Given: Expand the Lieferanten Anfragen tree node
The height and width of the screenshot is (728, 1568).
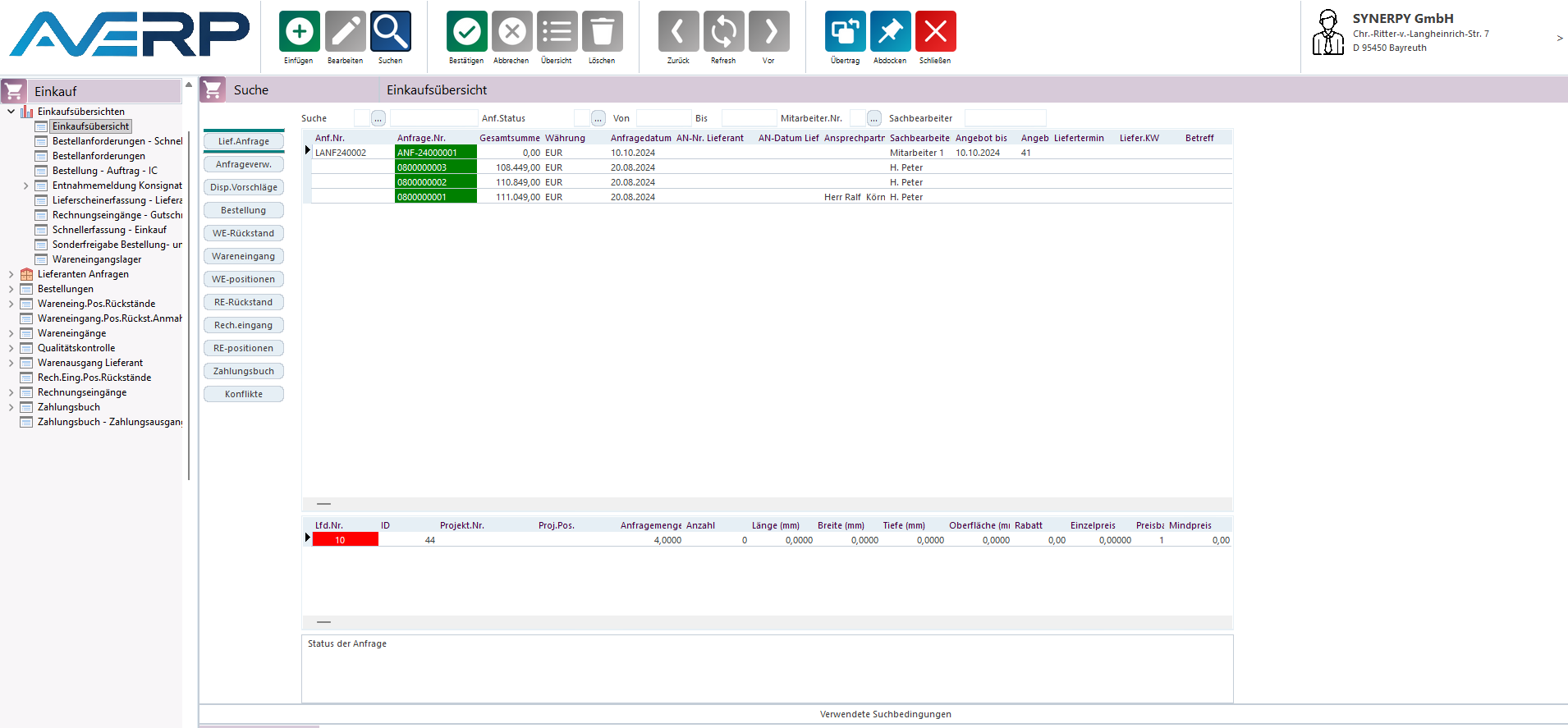Looking at the screenshot, I should [x=11, y=274].
